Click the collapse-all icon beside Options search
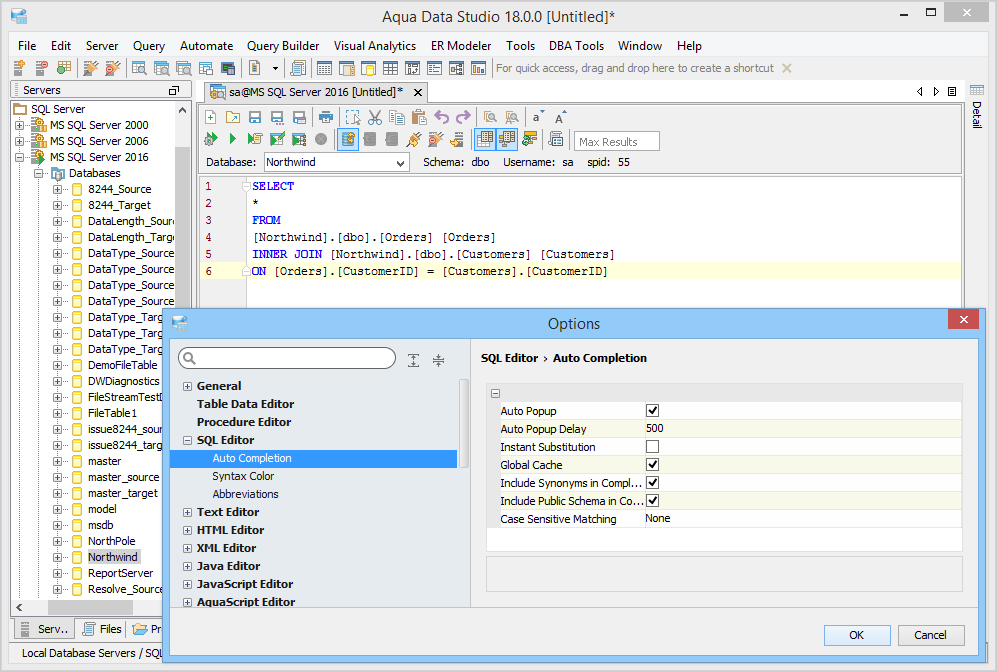 438,360
